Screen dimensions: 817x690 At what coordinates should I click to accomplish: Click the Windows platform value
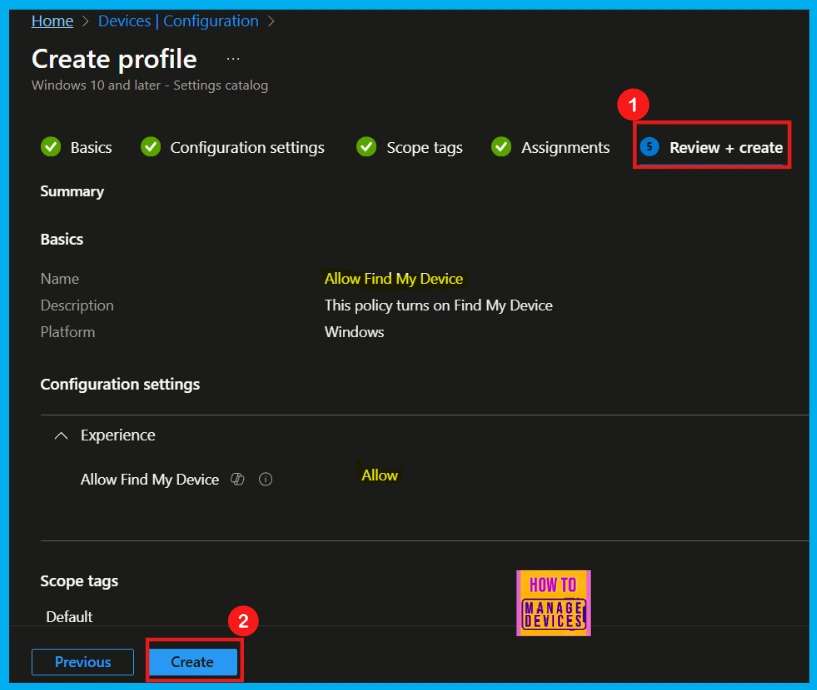tap(354, 332)
